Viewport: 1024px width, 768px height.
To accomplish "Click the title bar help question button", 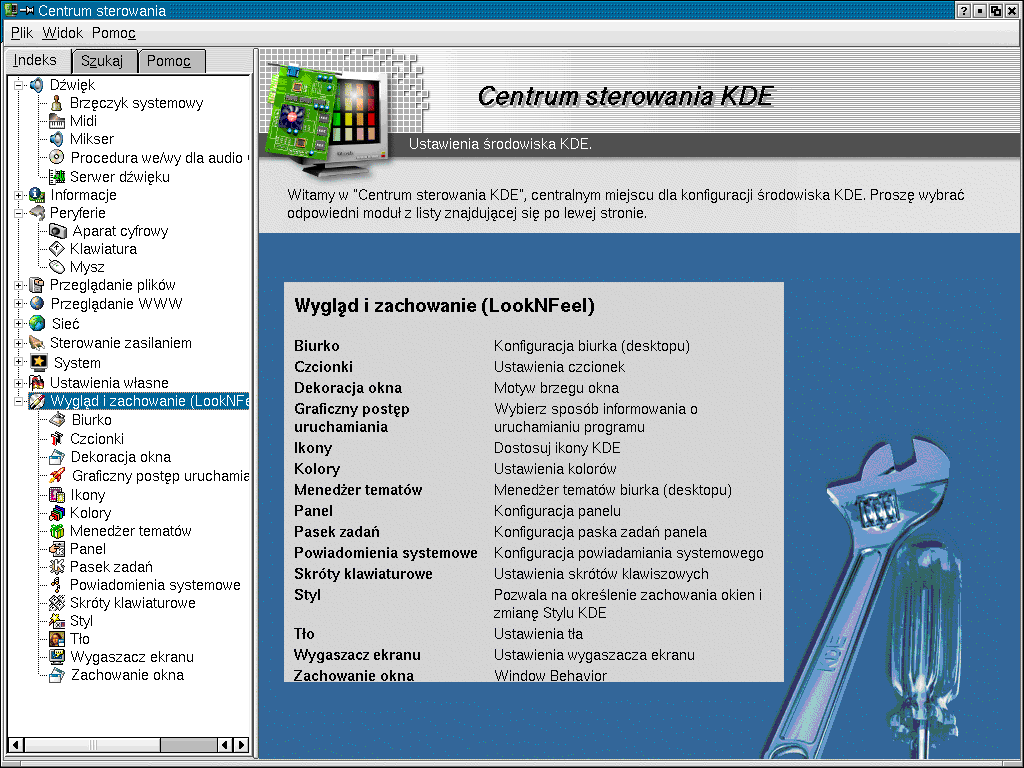I will coord(964,10).
